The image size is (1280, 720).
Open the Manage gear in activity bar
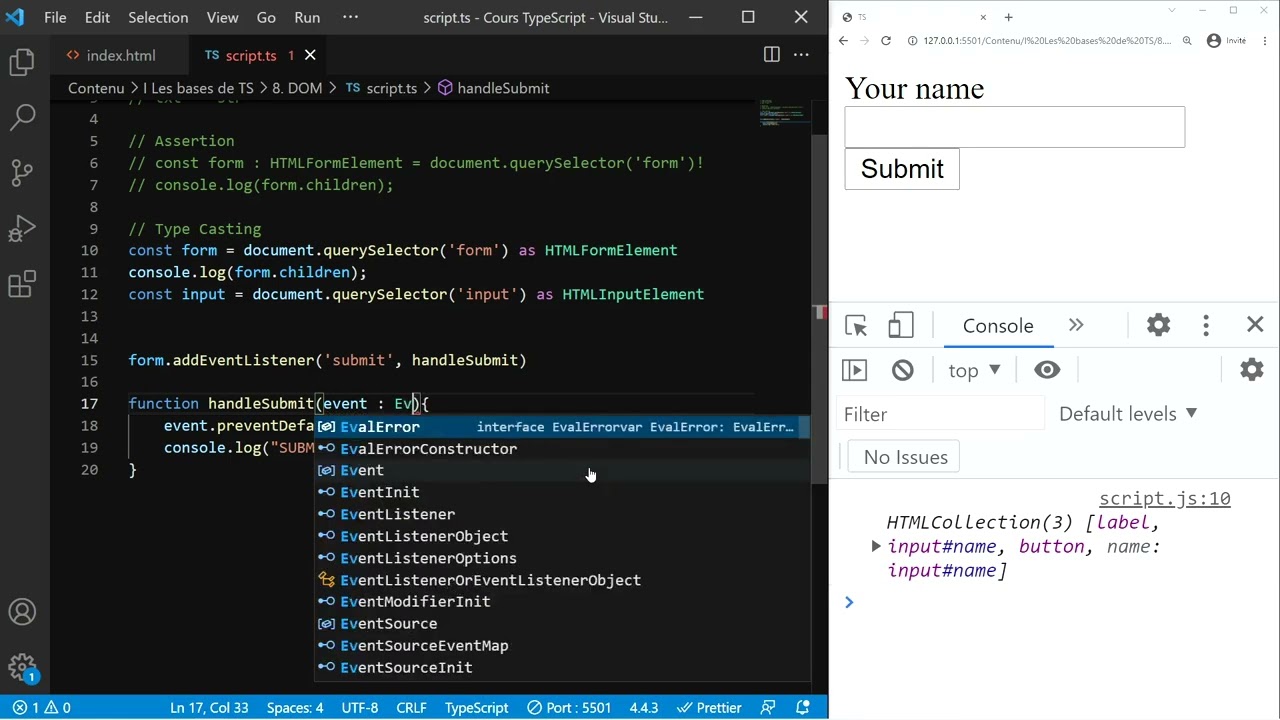22,667
